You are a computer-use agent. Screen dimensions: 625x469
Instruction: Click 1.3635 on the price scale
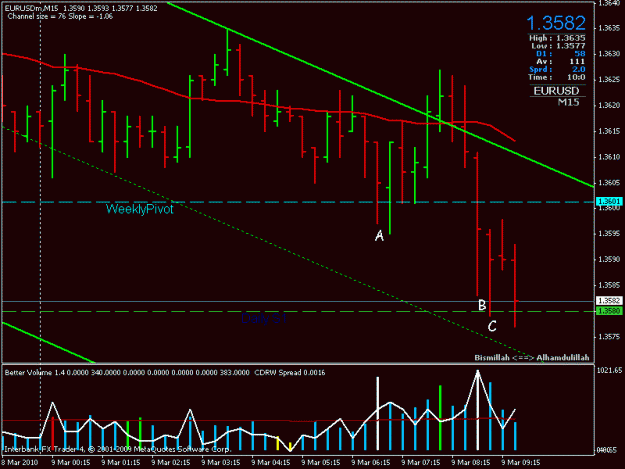click(609, 28)
